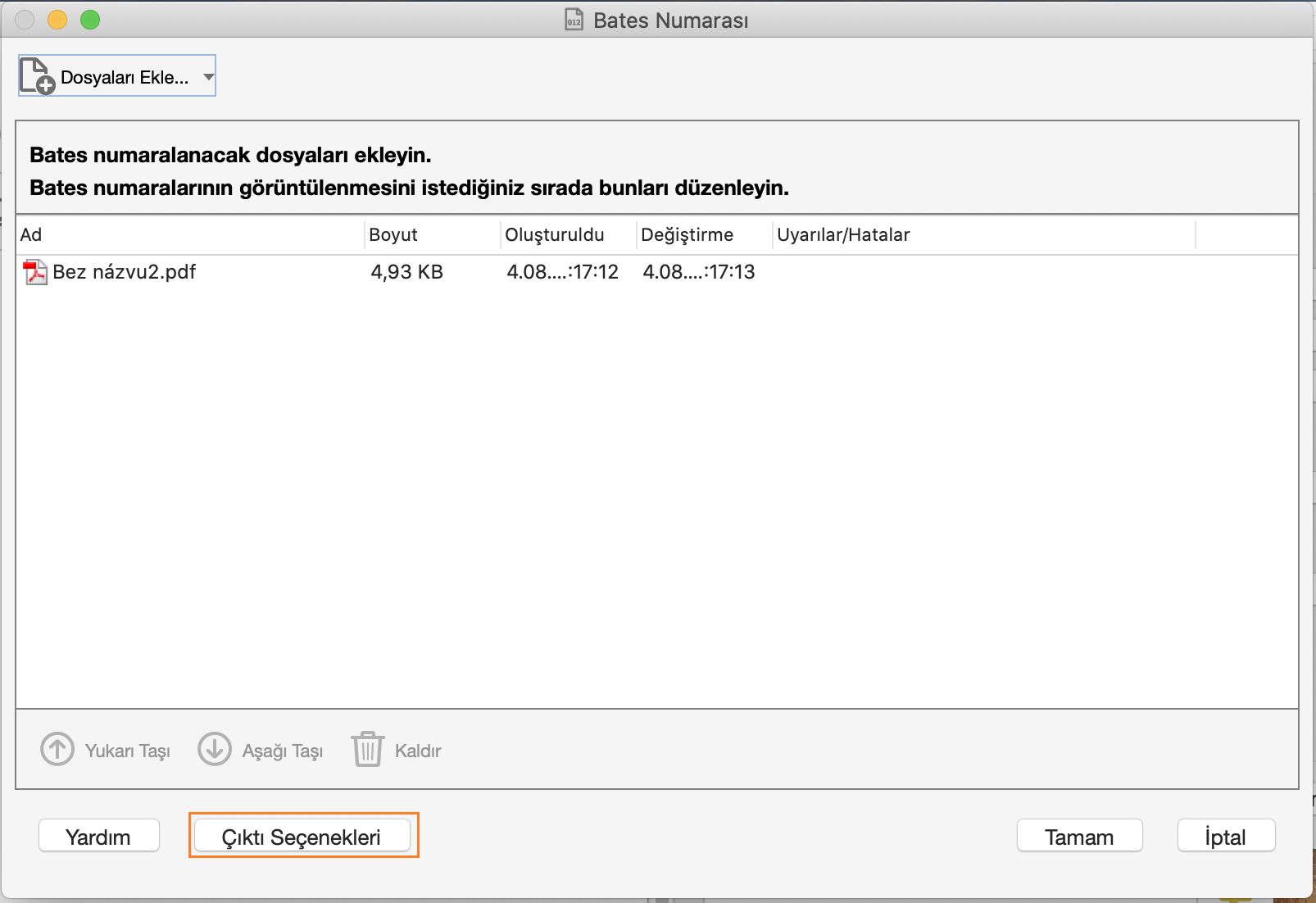1316x903 pixels.
Task: Click the Uyarılar/Hatalar column header
Action: click(x=982, y=235)
